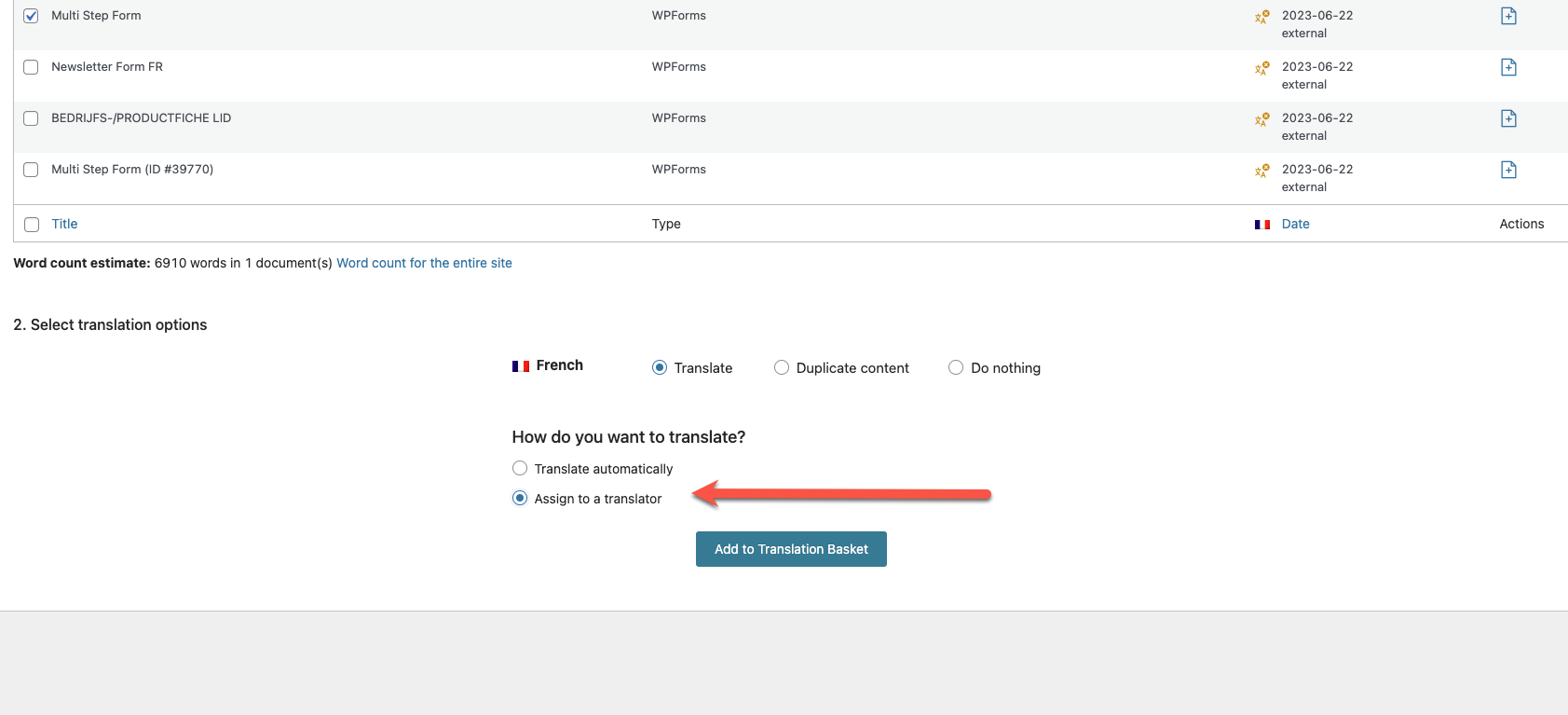Check the Newsletter Form FR checkbox

pyautogui.click(x=31, y=67)
